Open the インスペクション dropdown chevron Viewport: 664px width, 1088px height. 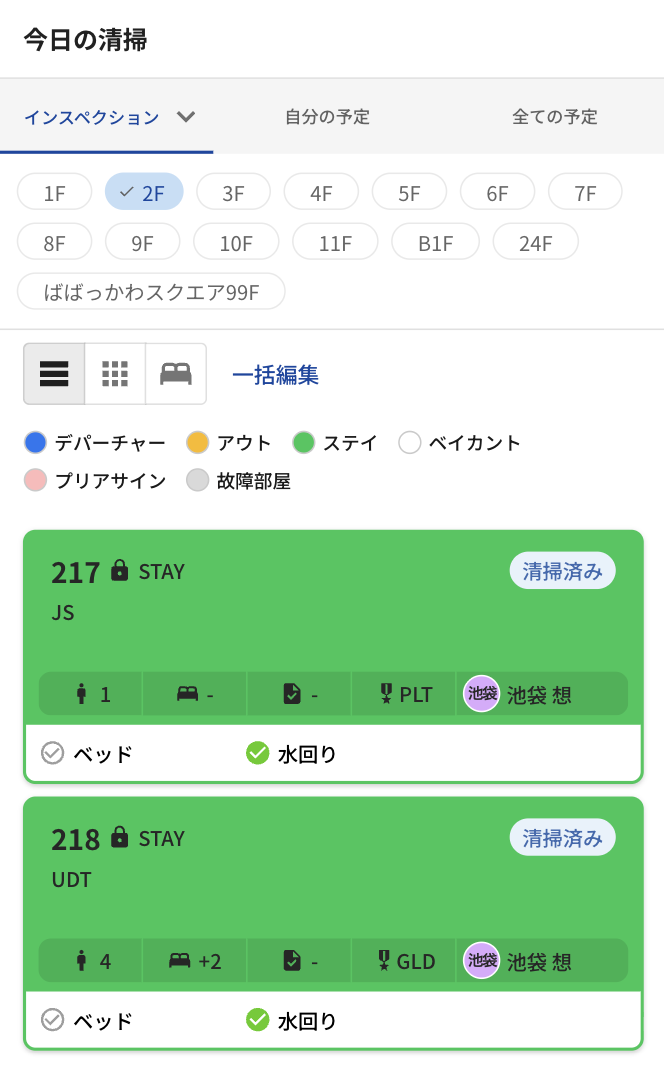point(185,117)
